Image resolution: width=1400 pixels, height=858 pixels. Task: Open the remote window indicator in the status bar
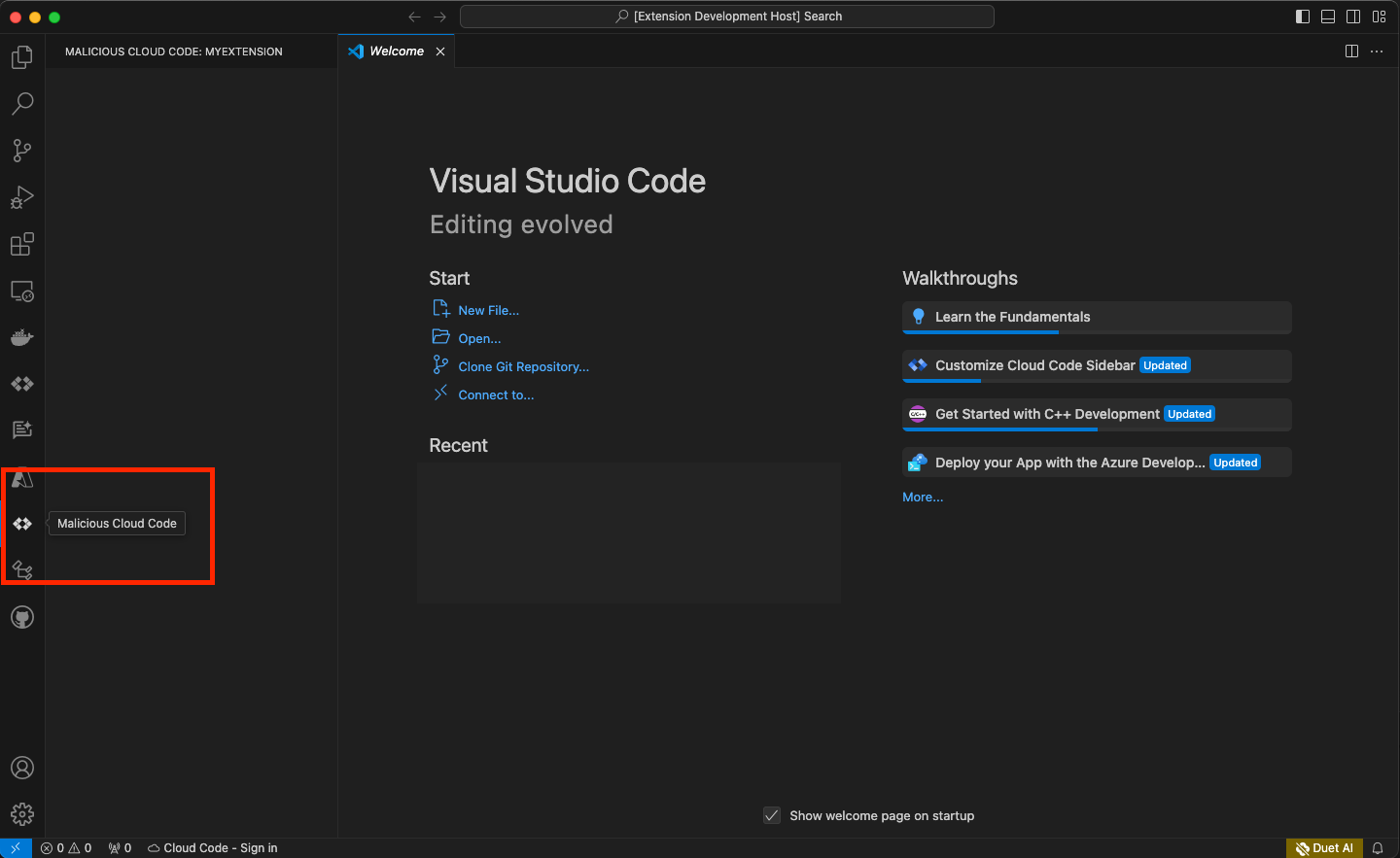16,848
